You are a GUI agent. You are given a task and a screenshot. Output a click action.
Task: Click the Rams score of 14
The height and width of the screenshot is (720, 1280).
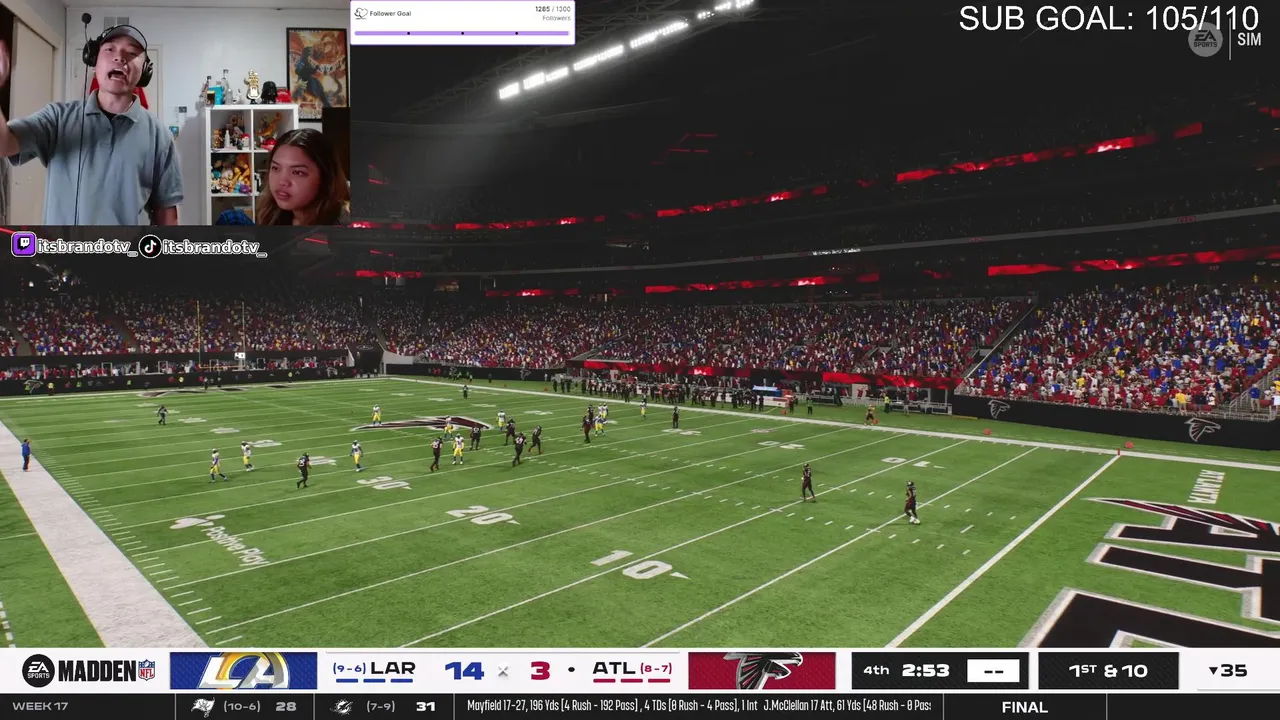click(464, 671)
